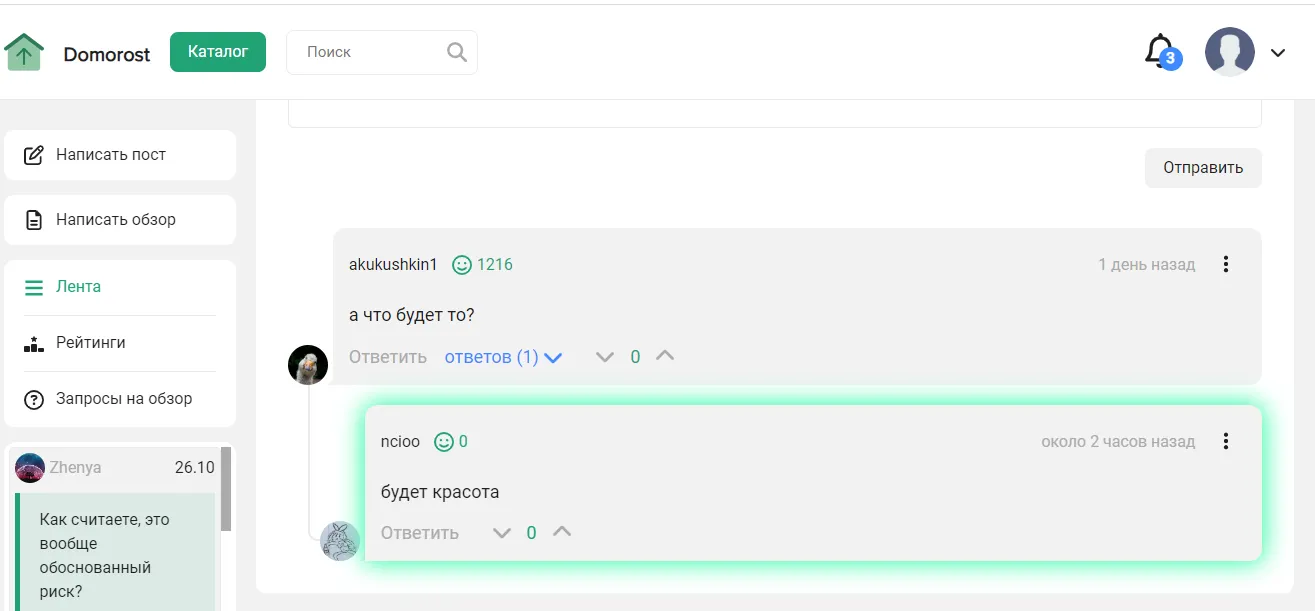
Task: Downvote the ncioo reply
Action: tap(501, 533)
